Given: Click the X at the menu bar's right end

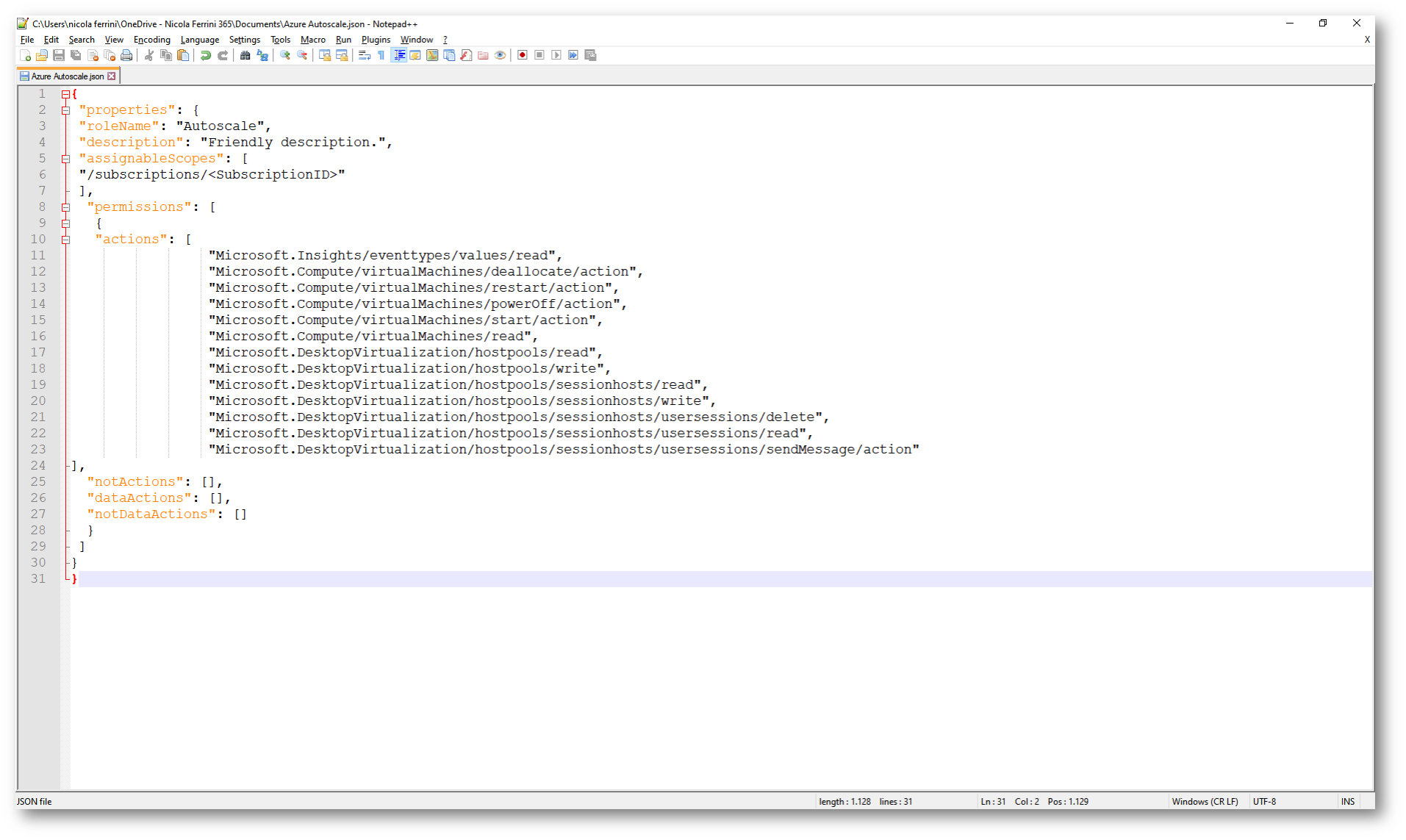Looking at the screenshot, I should click(1367, 40).
